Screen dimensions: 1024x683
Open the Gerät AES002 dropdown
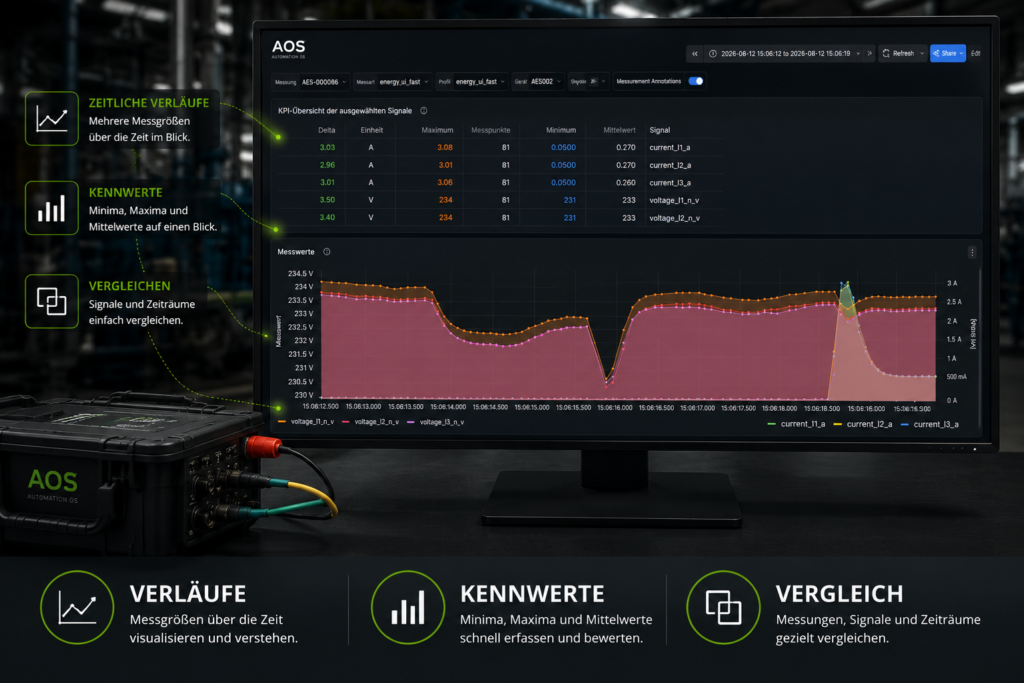pyautogui.click(x=538, y=82)
